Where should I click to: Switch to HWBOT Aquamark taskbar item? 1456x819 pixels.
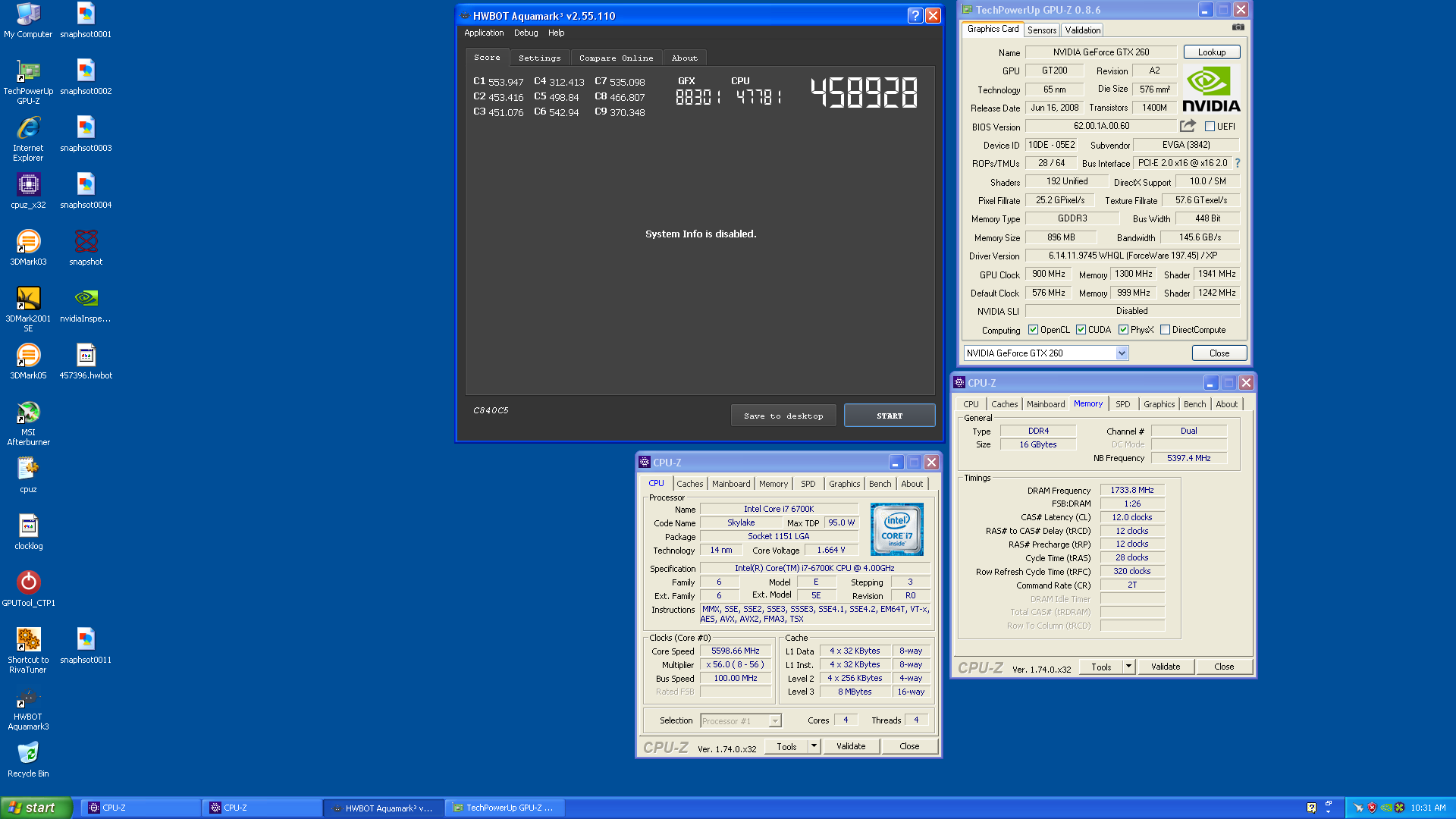pyautogui.click(x=383, y=808)
